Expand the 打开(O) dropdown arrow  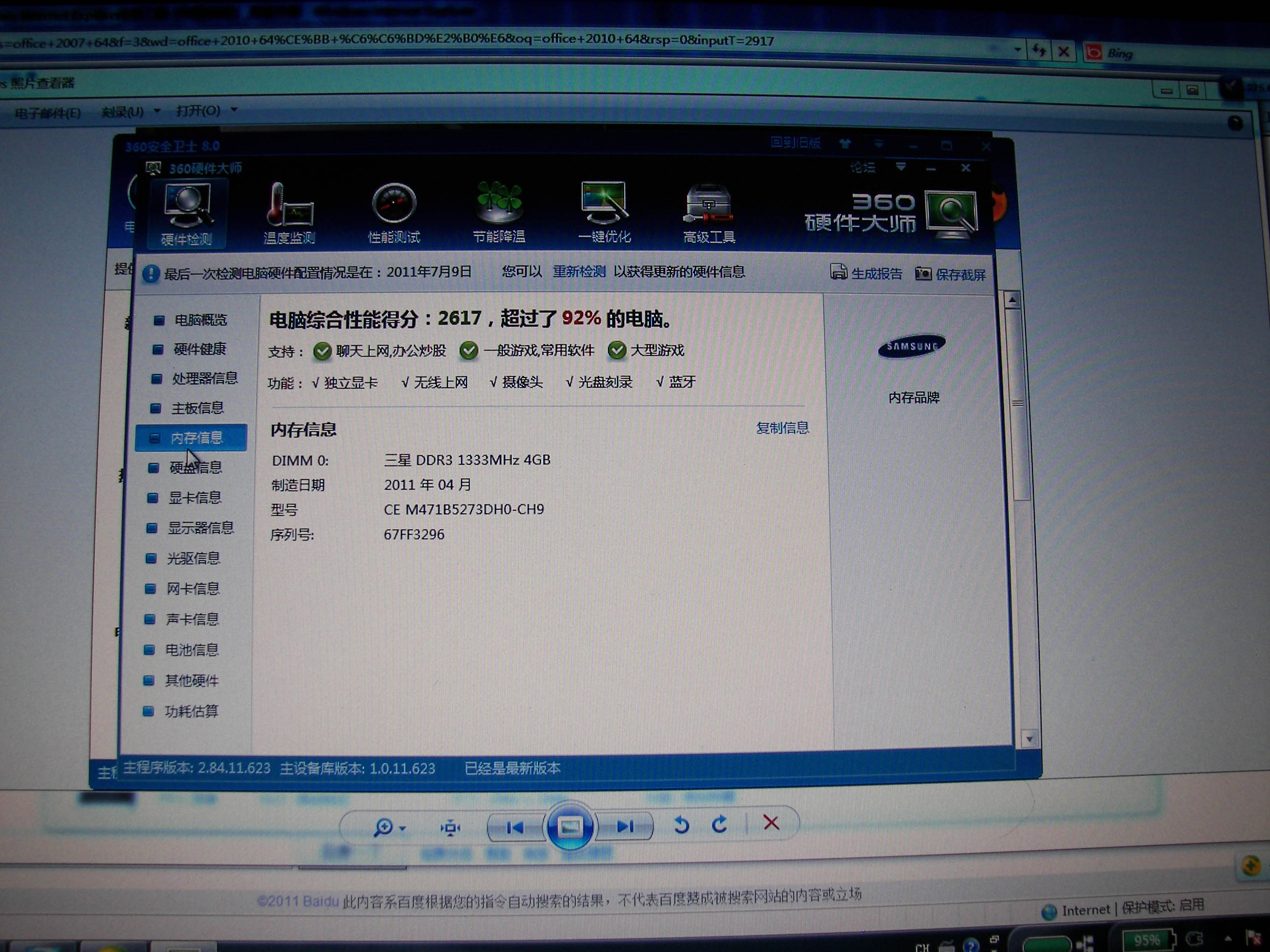coord(234,109)
